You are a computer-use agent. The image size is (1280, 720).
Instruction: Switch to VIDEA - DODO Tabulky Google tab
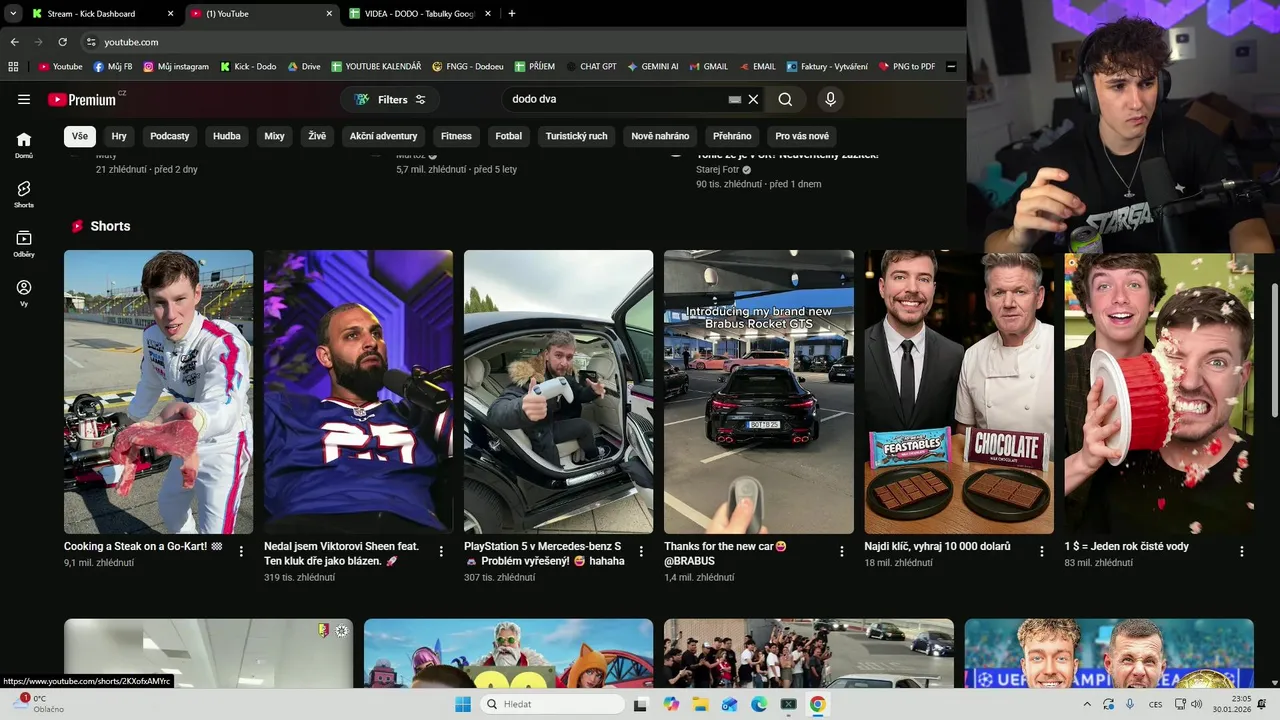tap(421, 14)
